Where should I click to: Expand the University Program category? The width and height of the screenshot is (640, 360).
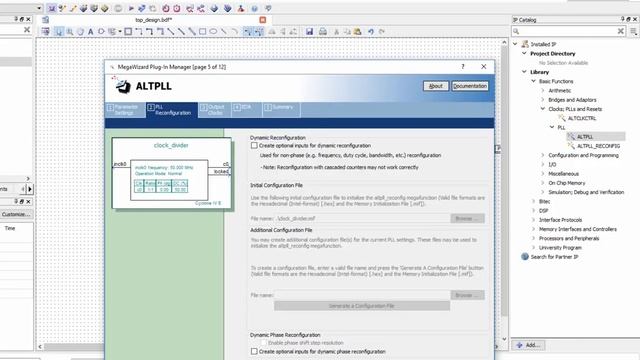coord(533,247)
